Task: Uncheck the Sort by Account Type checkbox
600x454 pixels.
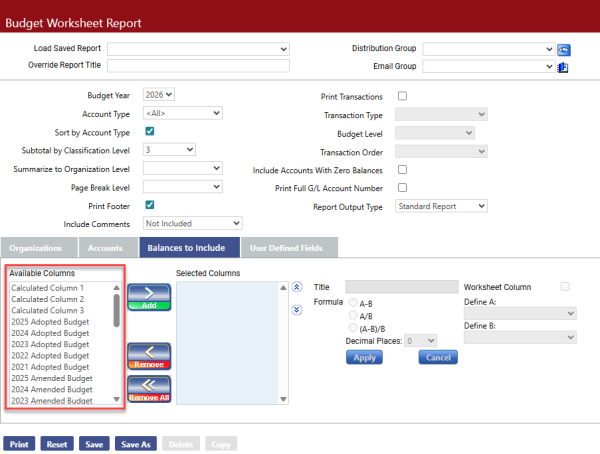Action: (149, 131)
